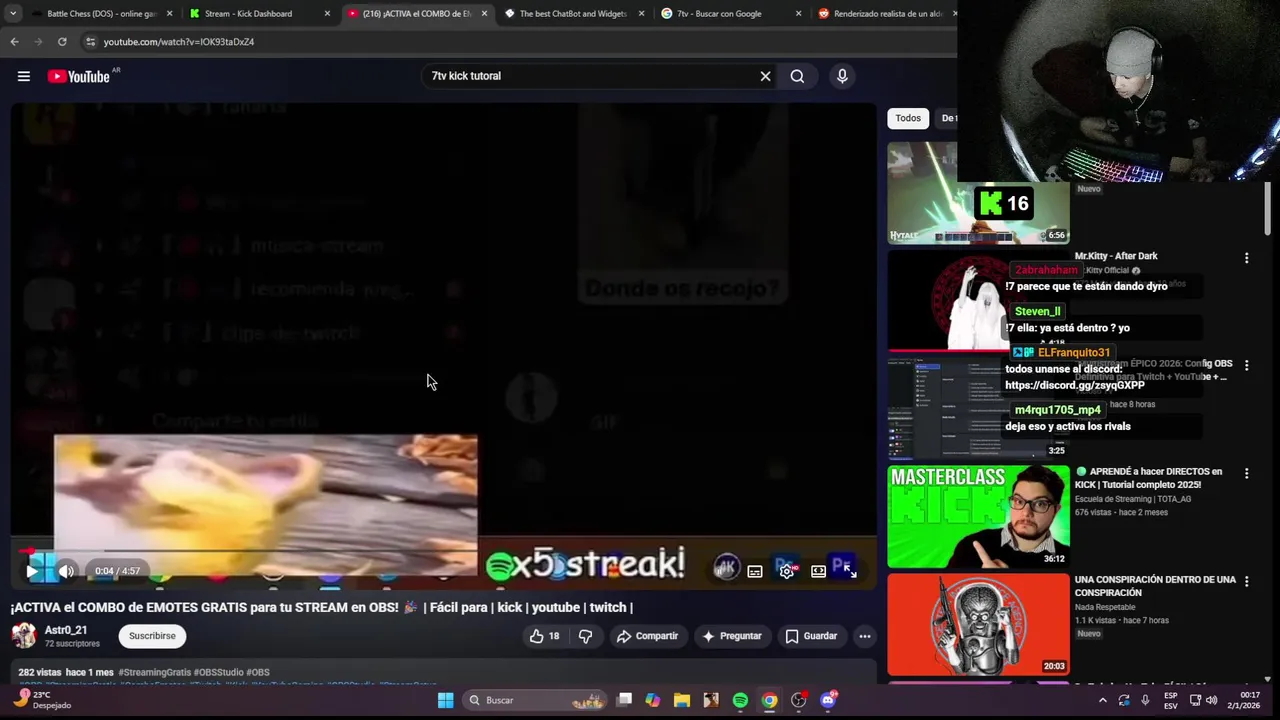Click the youtube.com address bar URL
This screenshot has height=720, width=1280.
coord(179,42)
